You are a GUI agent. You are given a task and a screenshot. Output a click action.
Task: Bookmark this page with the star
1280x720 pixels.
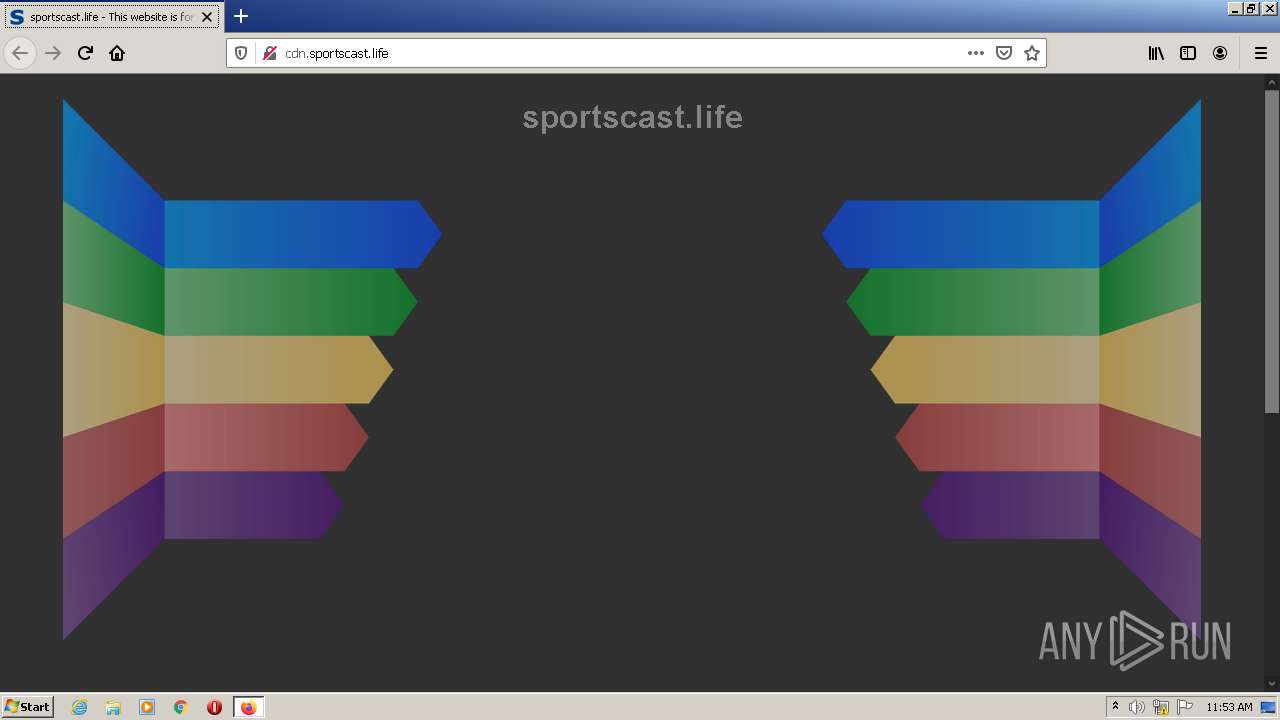point(1032,53)
